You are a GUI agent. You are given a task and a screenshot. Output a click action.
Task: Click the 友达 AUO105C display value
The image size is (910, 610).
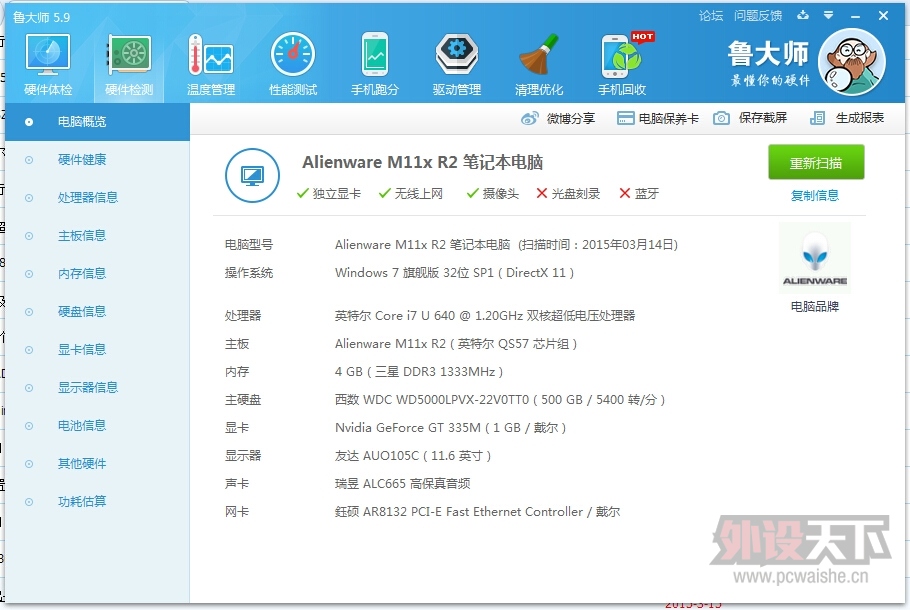[413, 456]
